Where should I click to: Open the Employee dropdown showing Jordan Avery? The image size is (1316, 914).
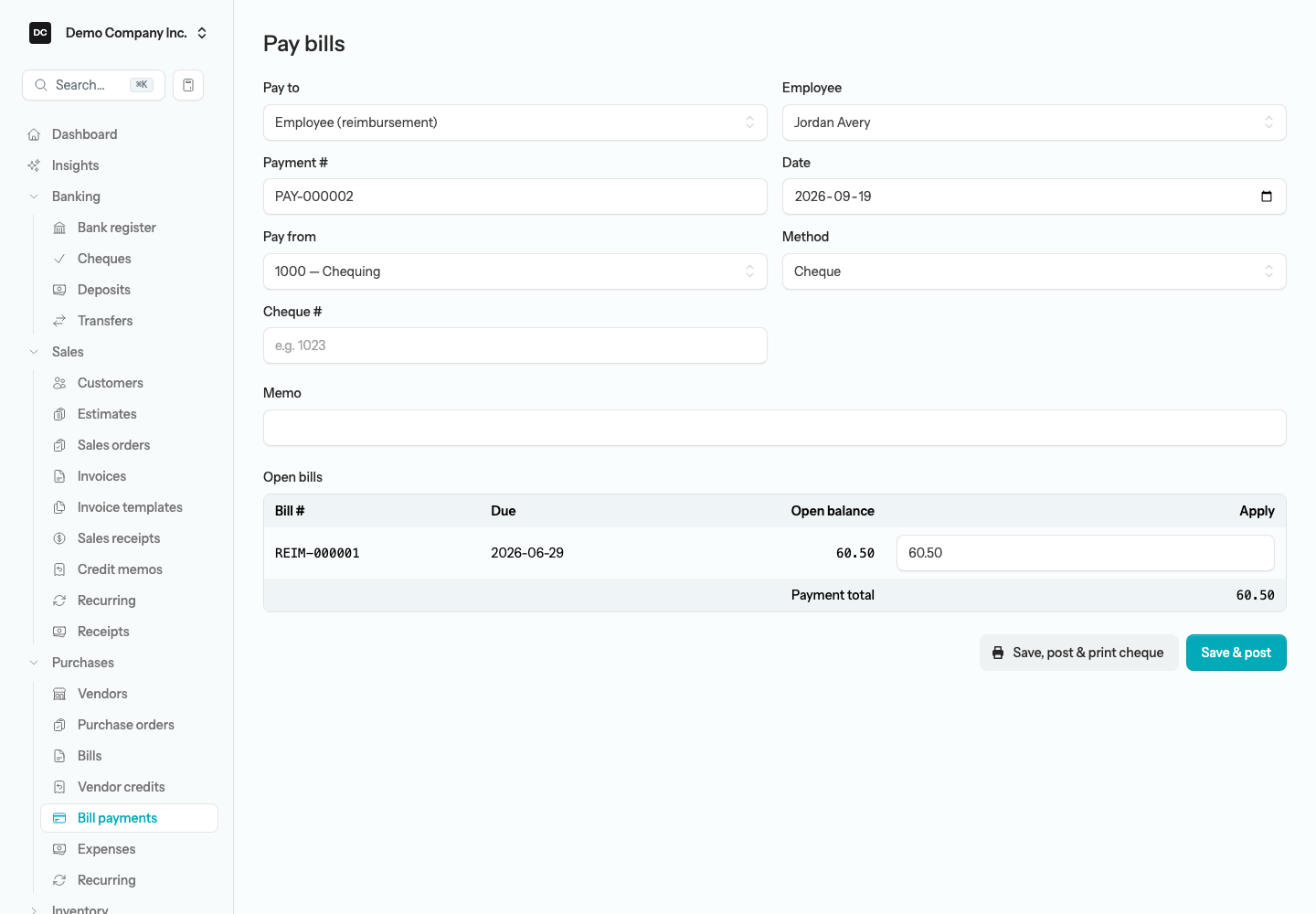1035,122
